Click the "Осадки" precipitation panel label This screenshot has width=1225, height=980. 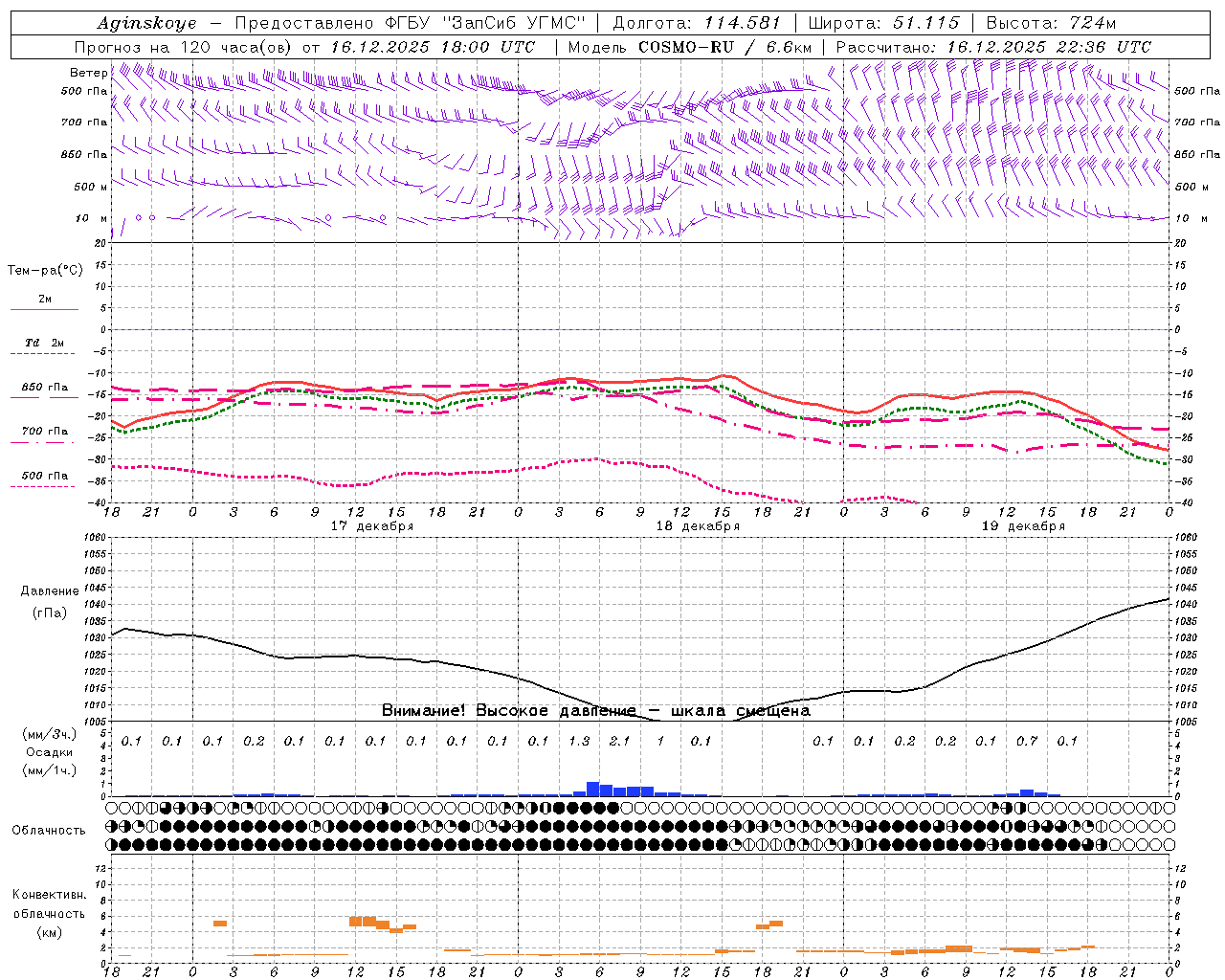pos(50,752)
